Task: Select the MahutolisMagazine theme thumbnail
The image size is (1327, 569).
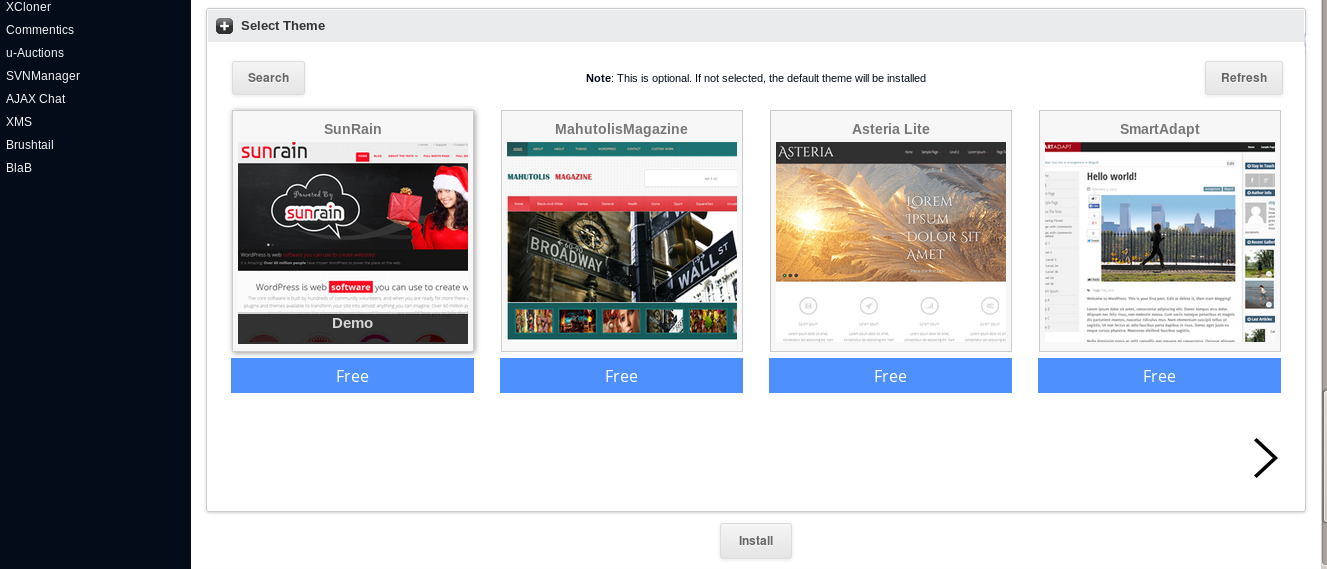Action: [x=621, y=240]
